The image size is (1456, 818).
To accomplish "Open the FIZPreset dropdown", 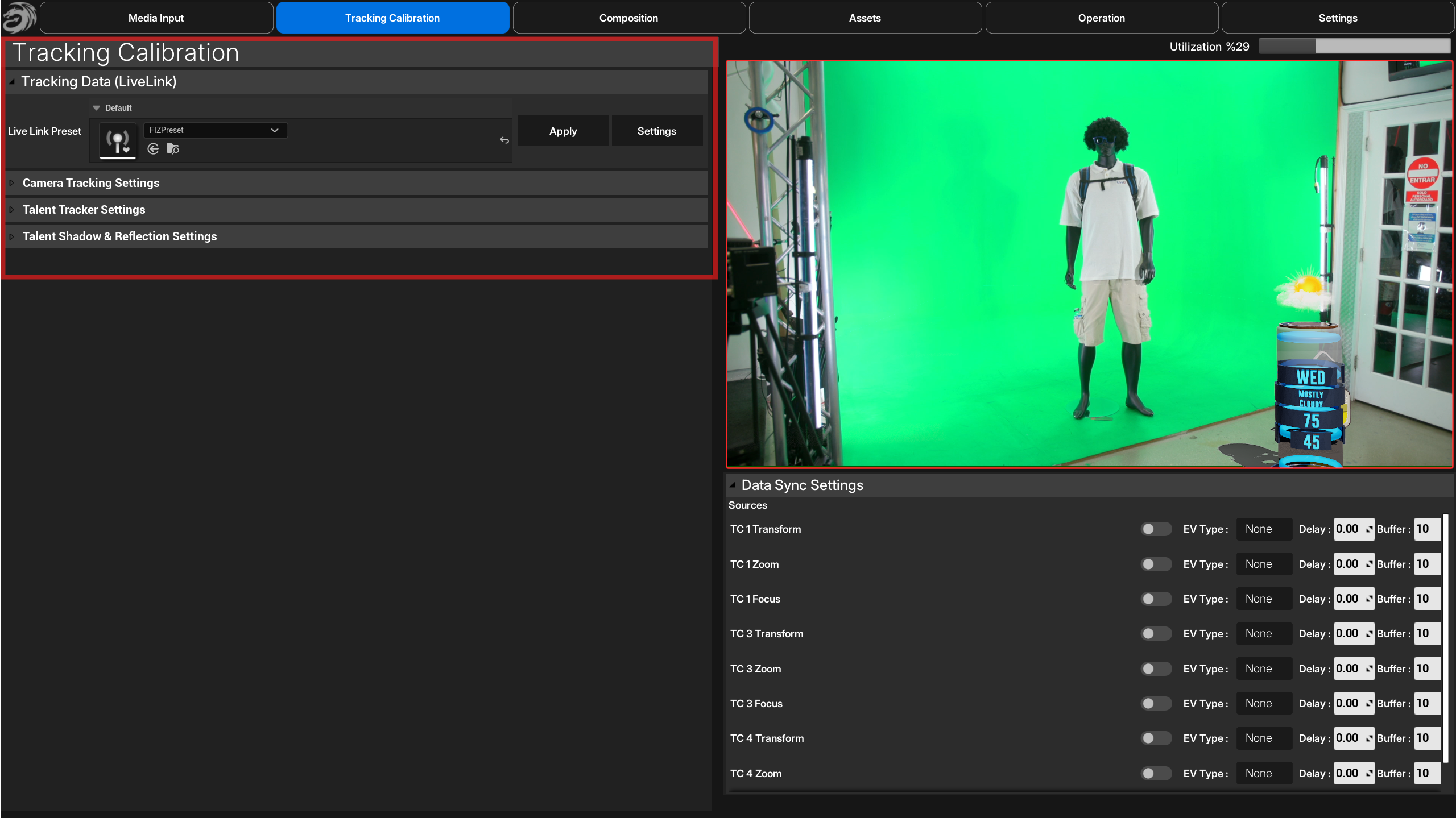I will pyautogui.click(x=215, y=130).
